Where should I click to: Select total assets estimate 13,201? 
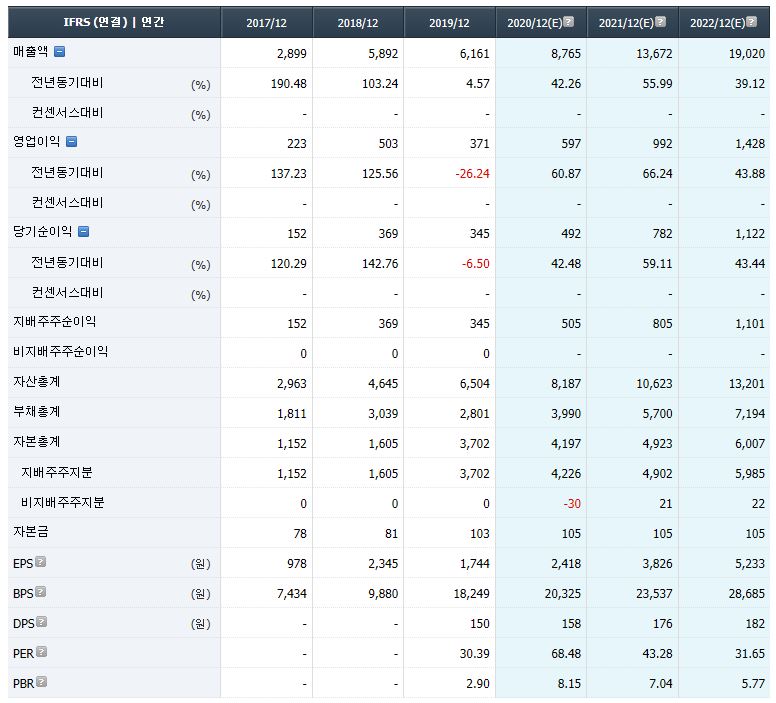[x=746, y=384]
